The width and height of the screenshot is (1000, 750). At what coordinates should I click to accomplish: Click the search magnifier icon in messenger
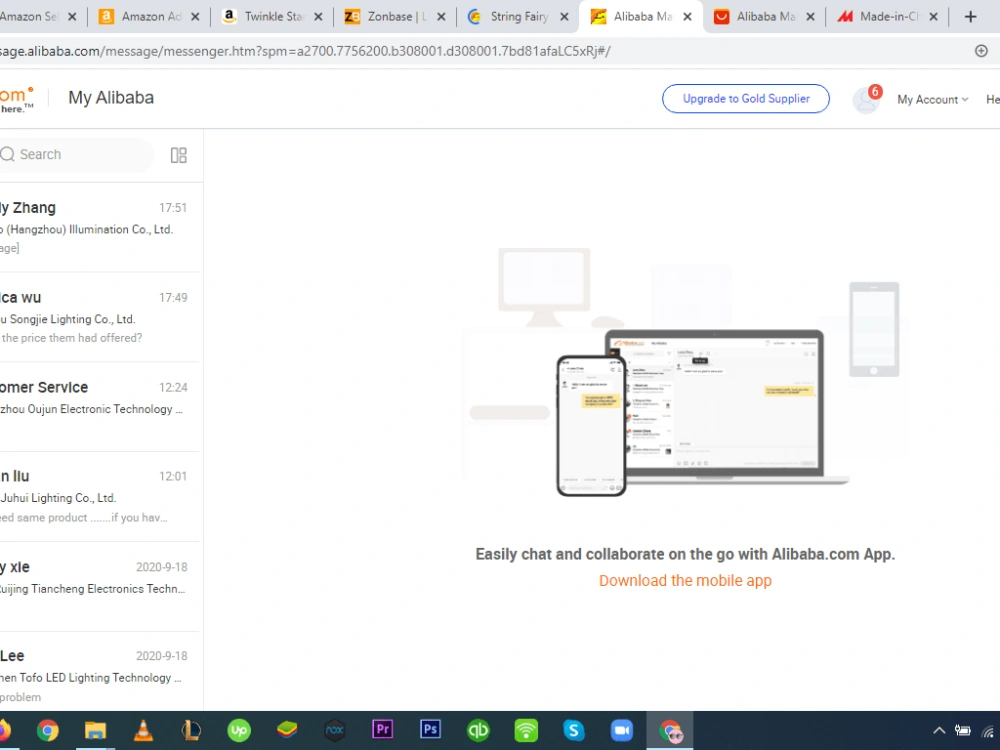tap(7, 154)
